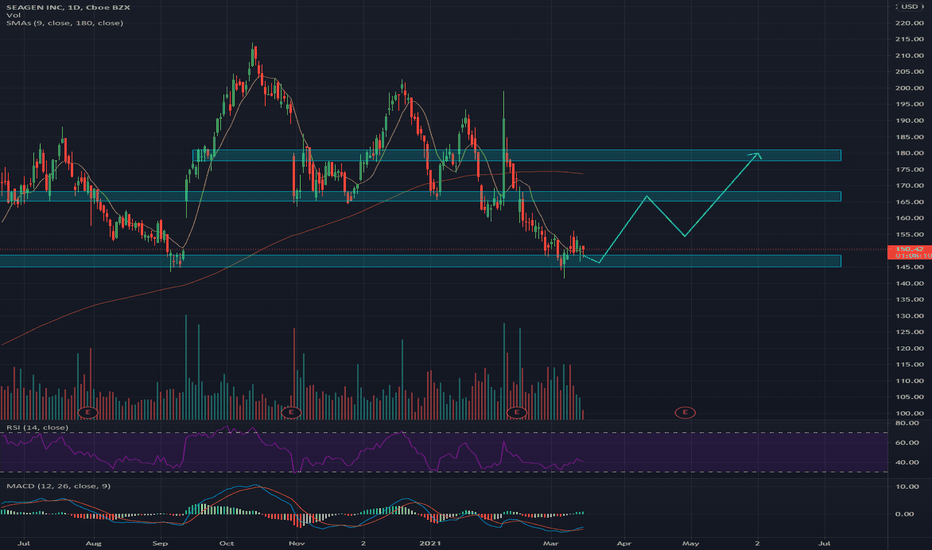Click the Apr label on time axis
The image size is (932, 550).
click(x=624, y=543)
